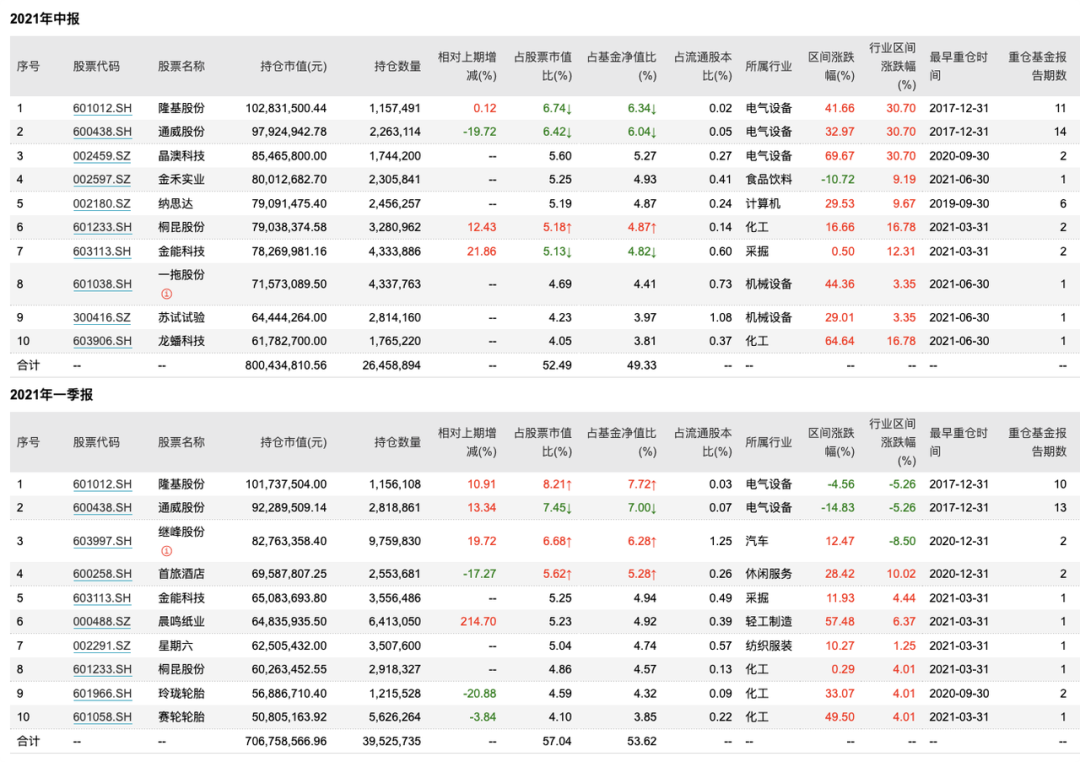This screenshot has width=1080, height=762.
Task: Click the 002180.SZ stock code
Action: (x=102, y=203)
